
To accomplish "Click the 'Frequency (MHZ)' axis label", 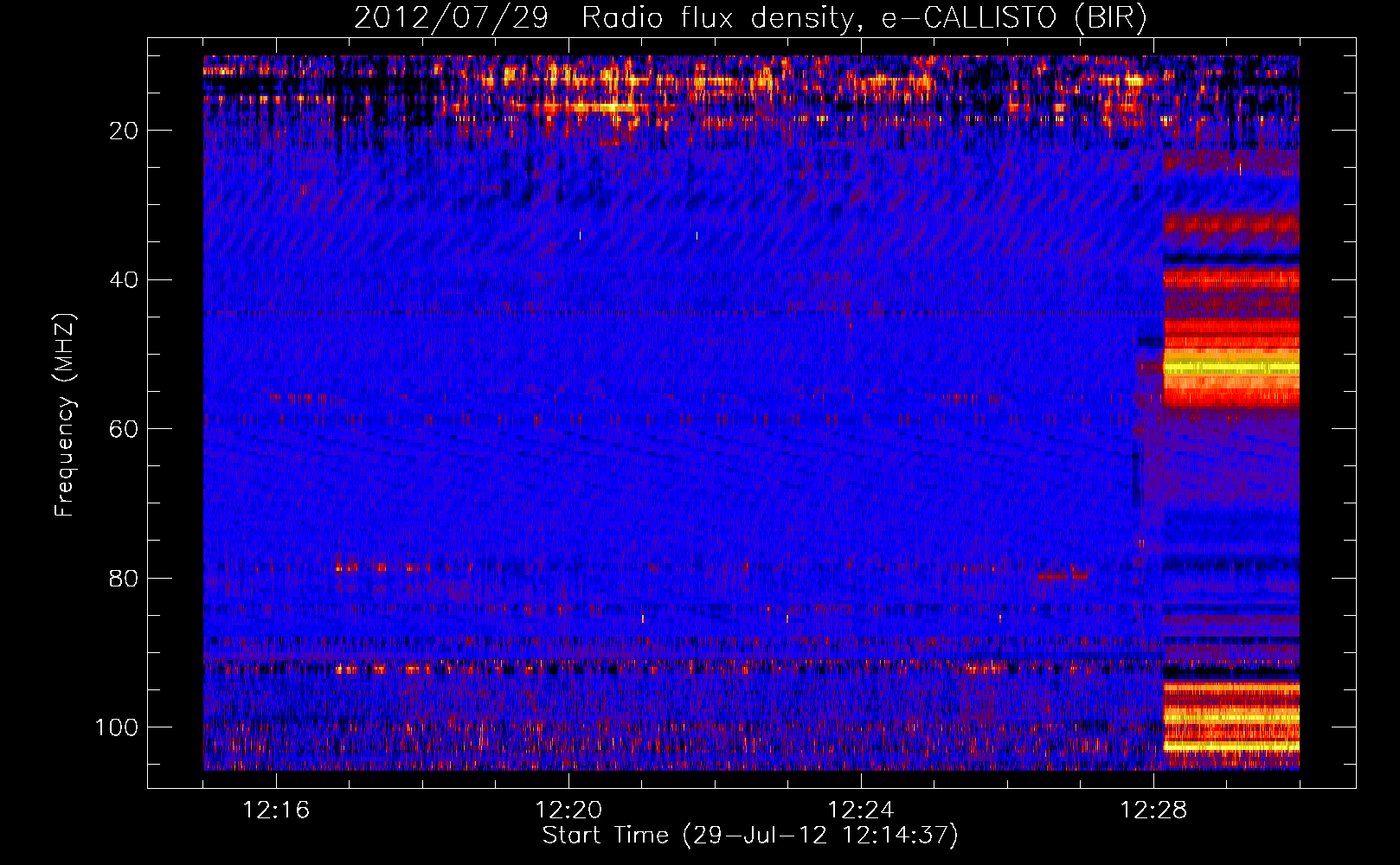I will 65,414.
